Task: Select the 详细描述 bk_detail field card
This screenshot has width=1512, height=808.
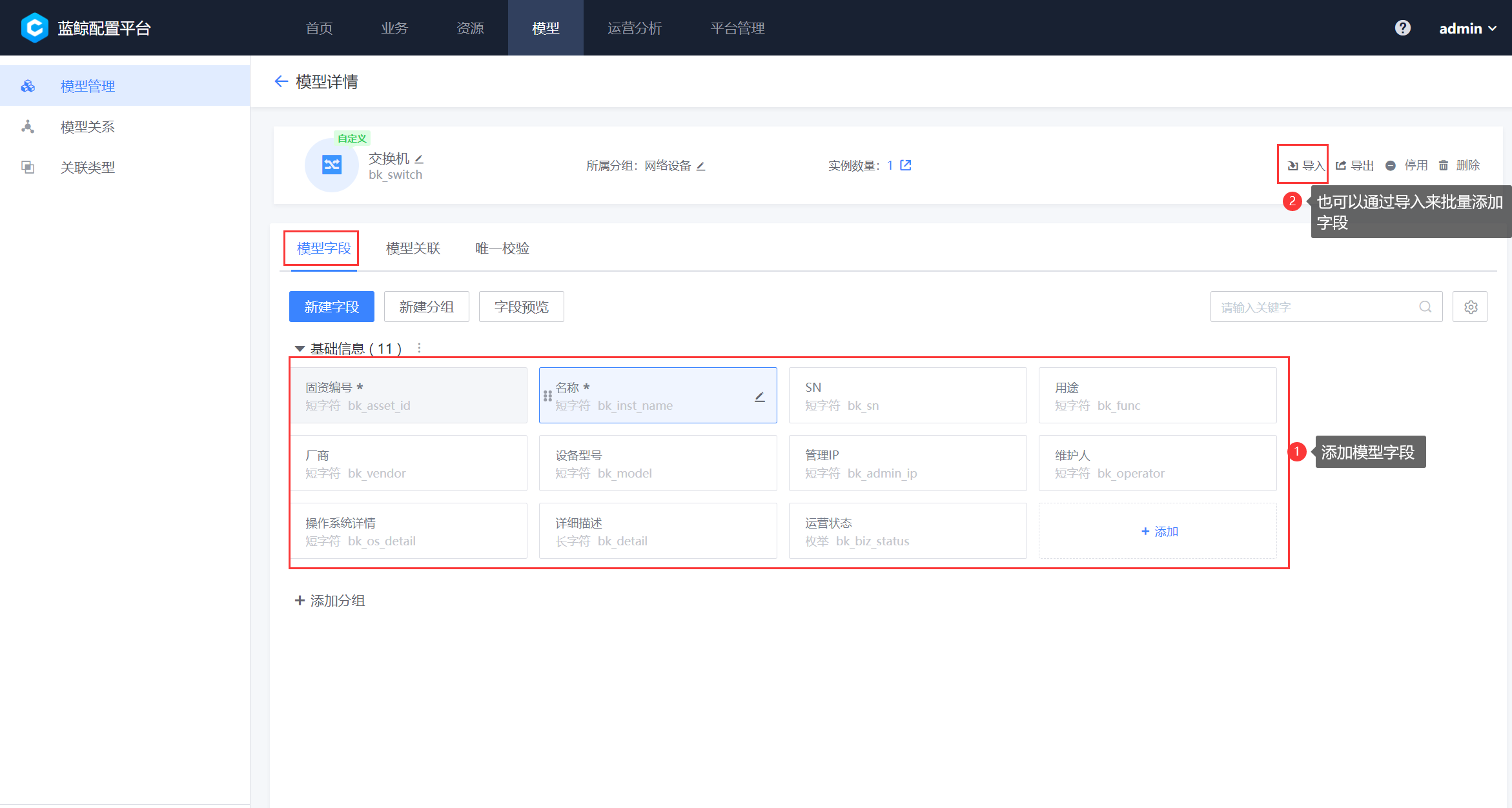Action: click(x=658, y=531)
